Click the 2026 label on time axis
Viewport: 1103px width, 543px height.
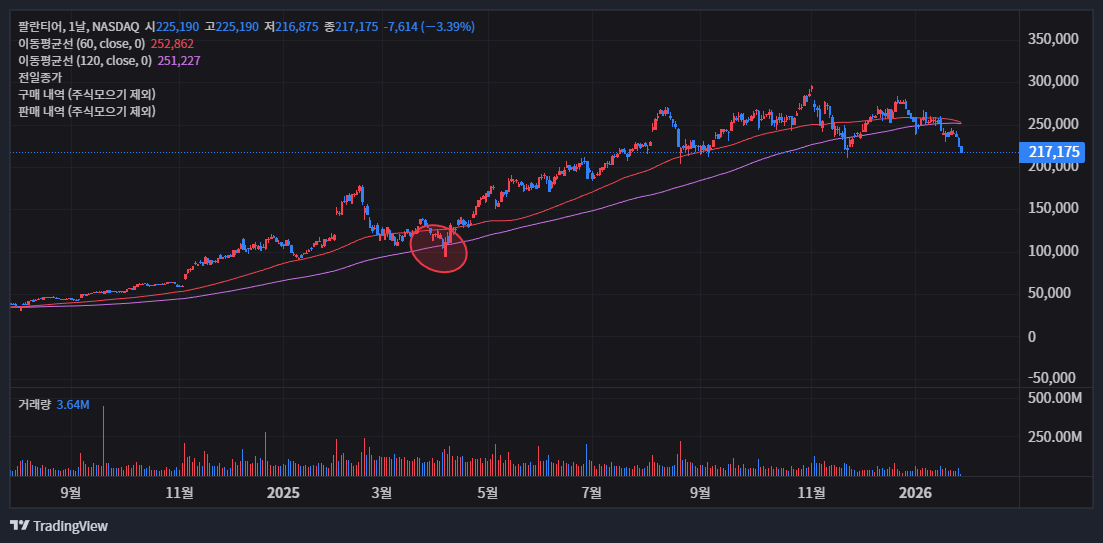(x=915, y=492)
